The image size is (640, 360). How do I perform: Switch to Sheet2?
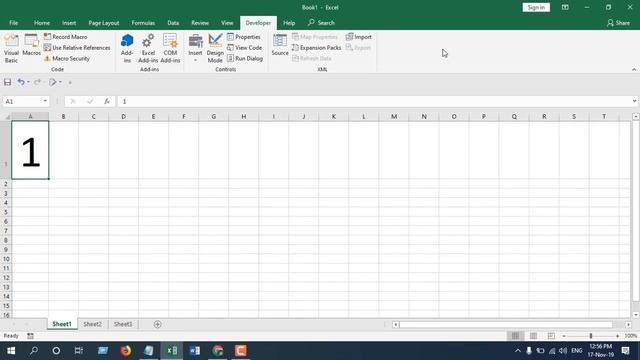point(92,324)
